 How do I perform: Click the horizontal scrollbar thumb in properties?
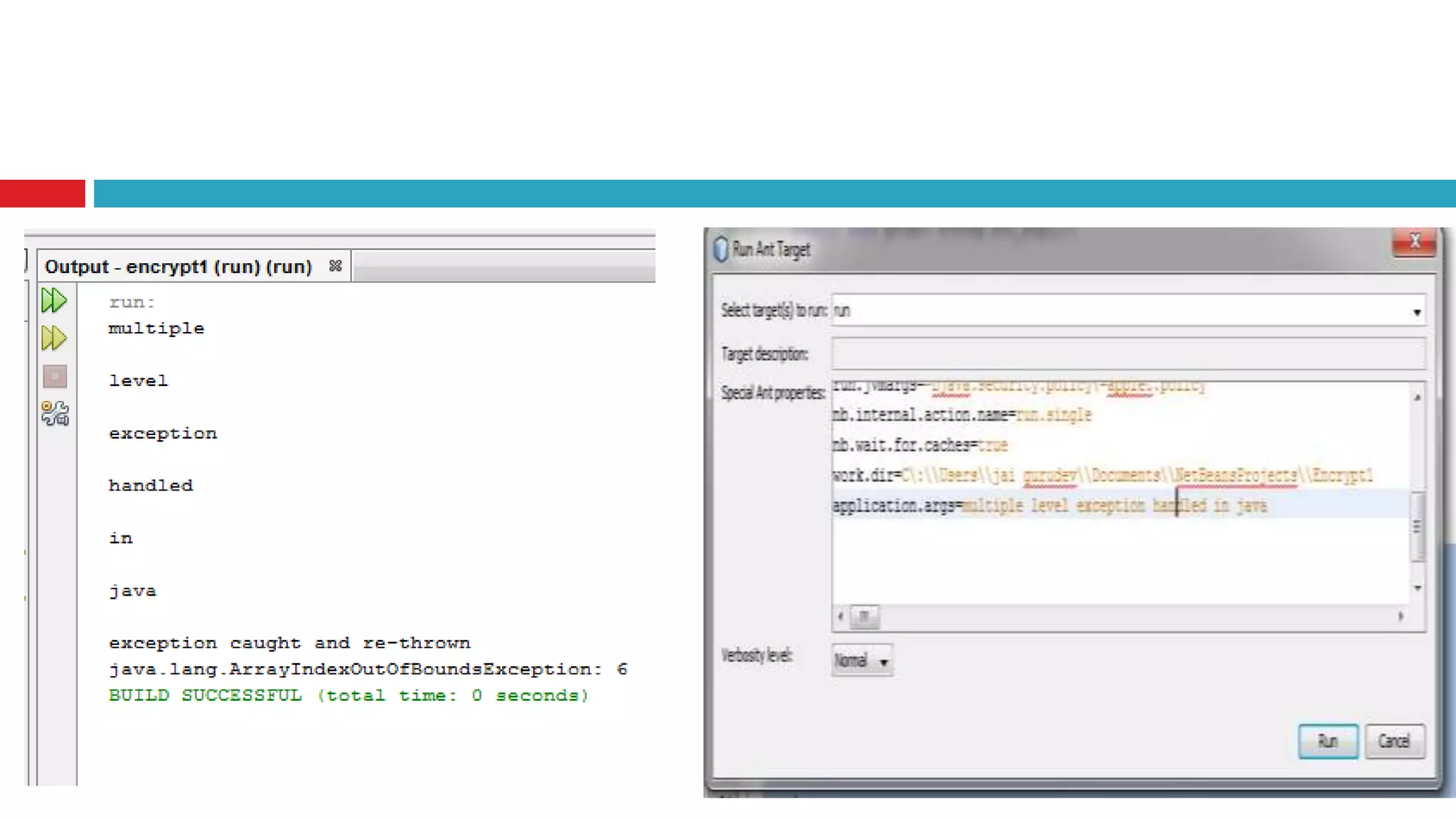pos(864,616)
